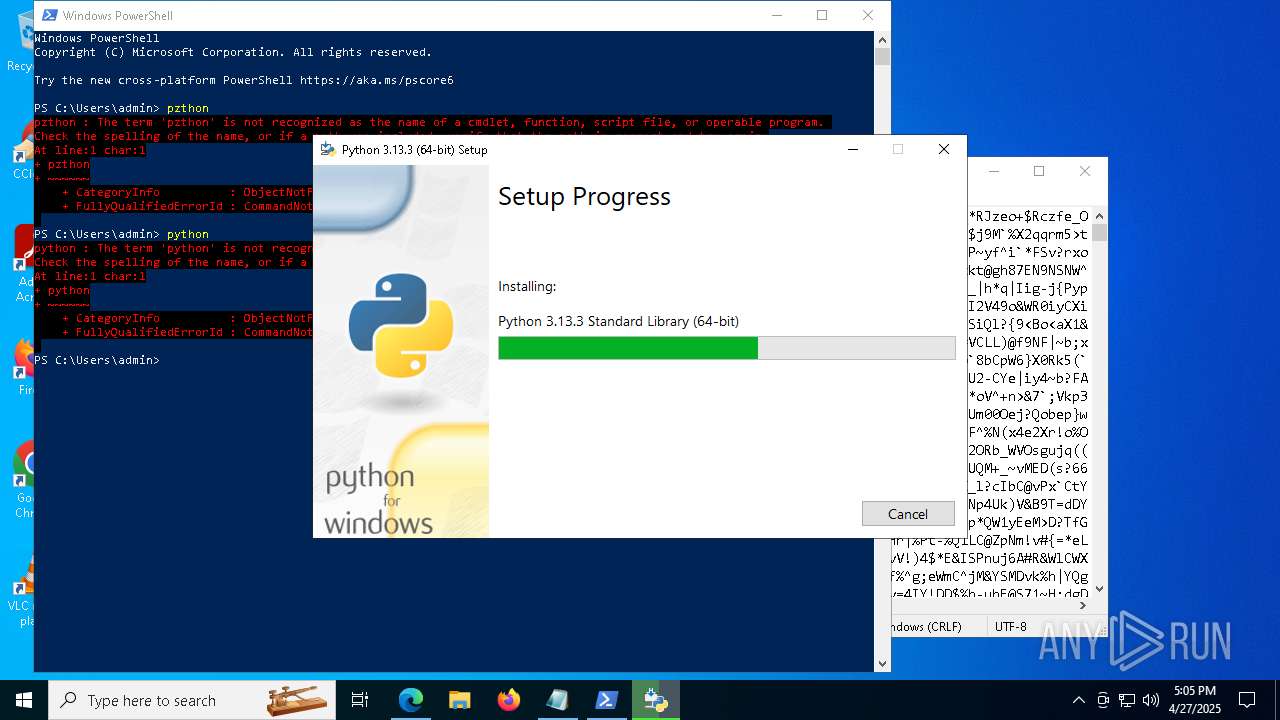Click the Windows (CRLF) status entry in Notepad
1280x720 pixels.
point(927,626)
